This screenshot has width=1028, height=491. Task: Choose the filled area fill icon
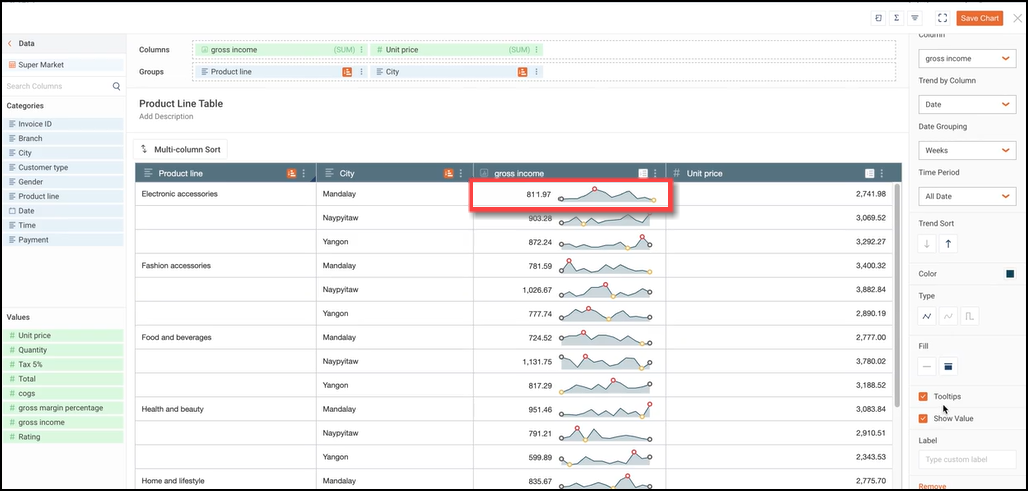[949, 366]
